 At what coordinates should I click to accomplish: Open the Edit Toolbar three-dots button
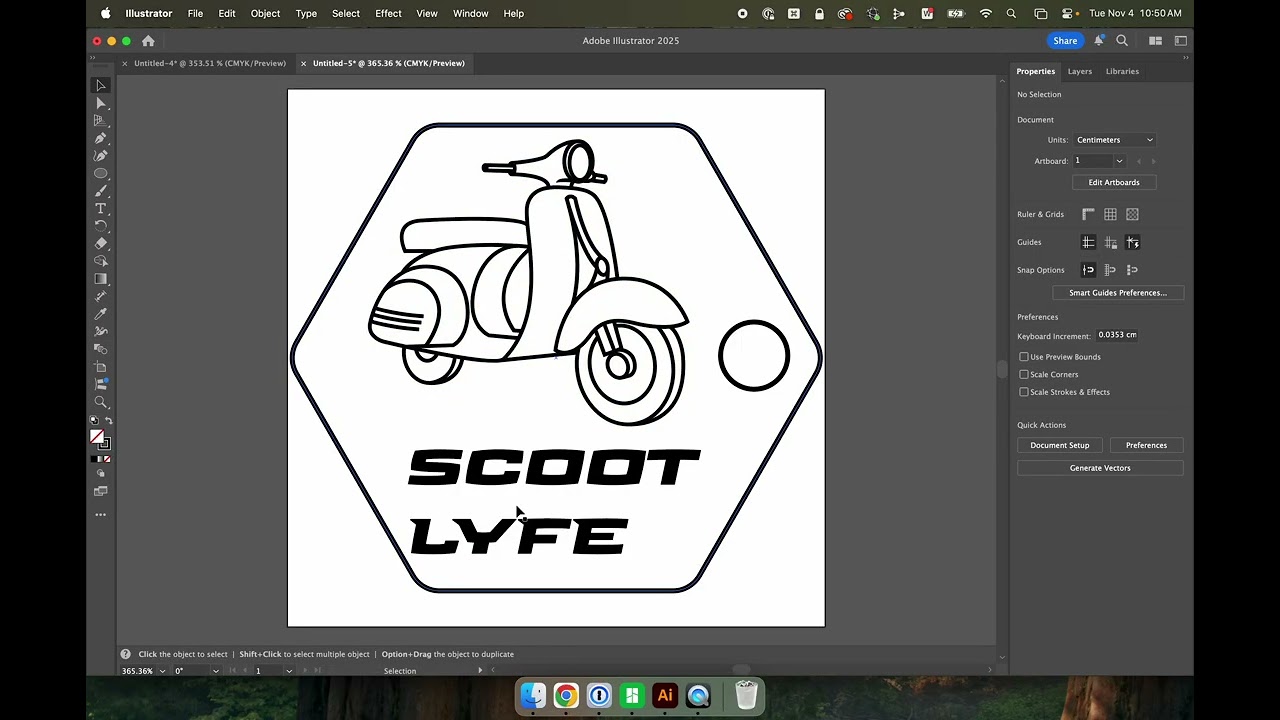click(101, 514)
